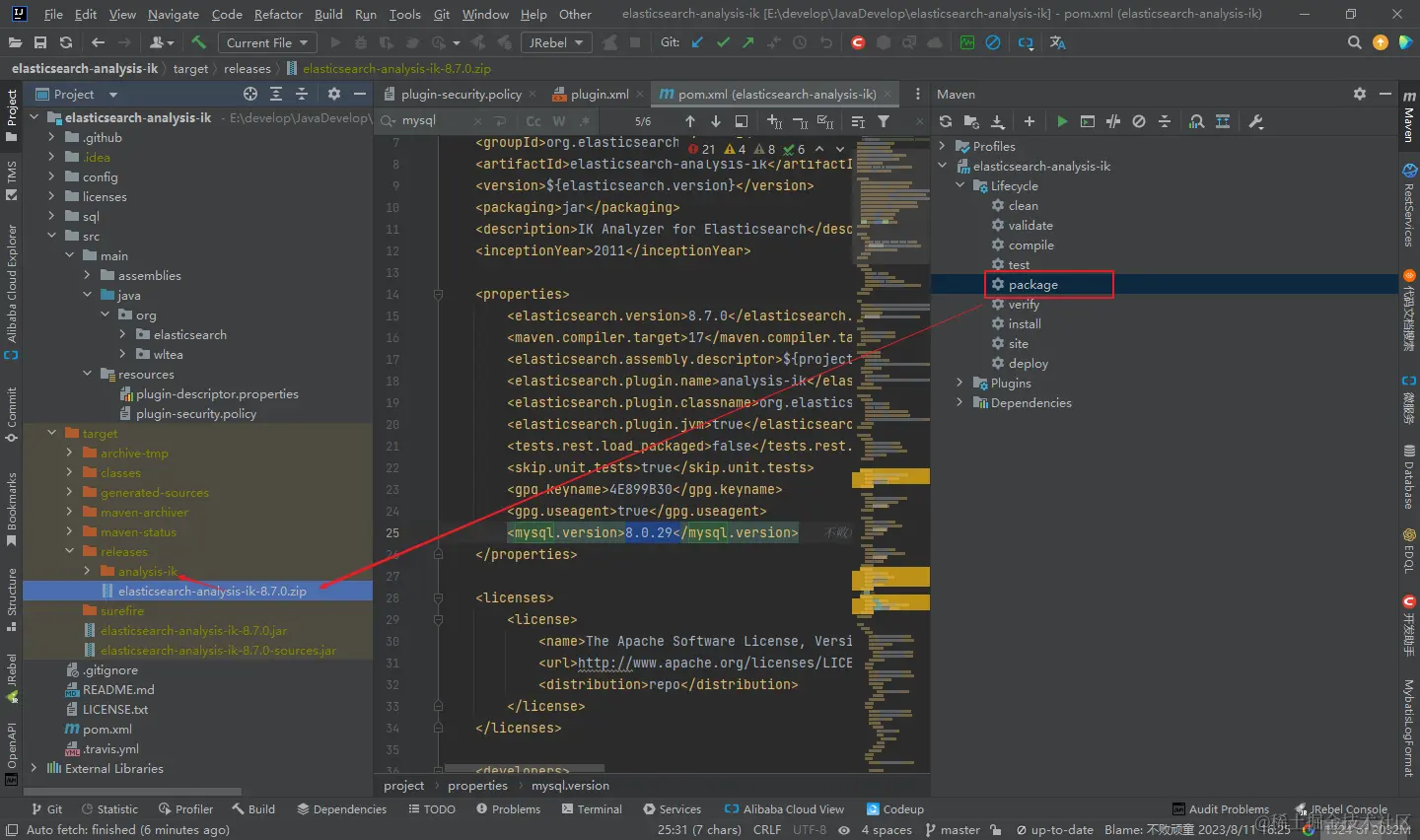Switch to the plugin-security.policy tab
Image resolution: width=1420 pixels, height=840 pixels.
pos(461,94)
